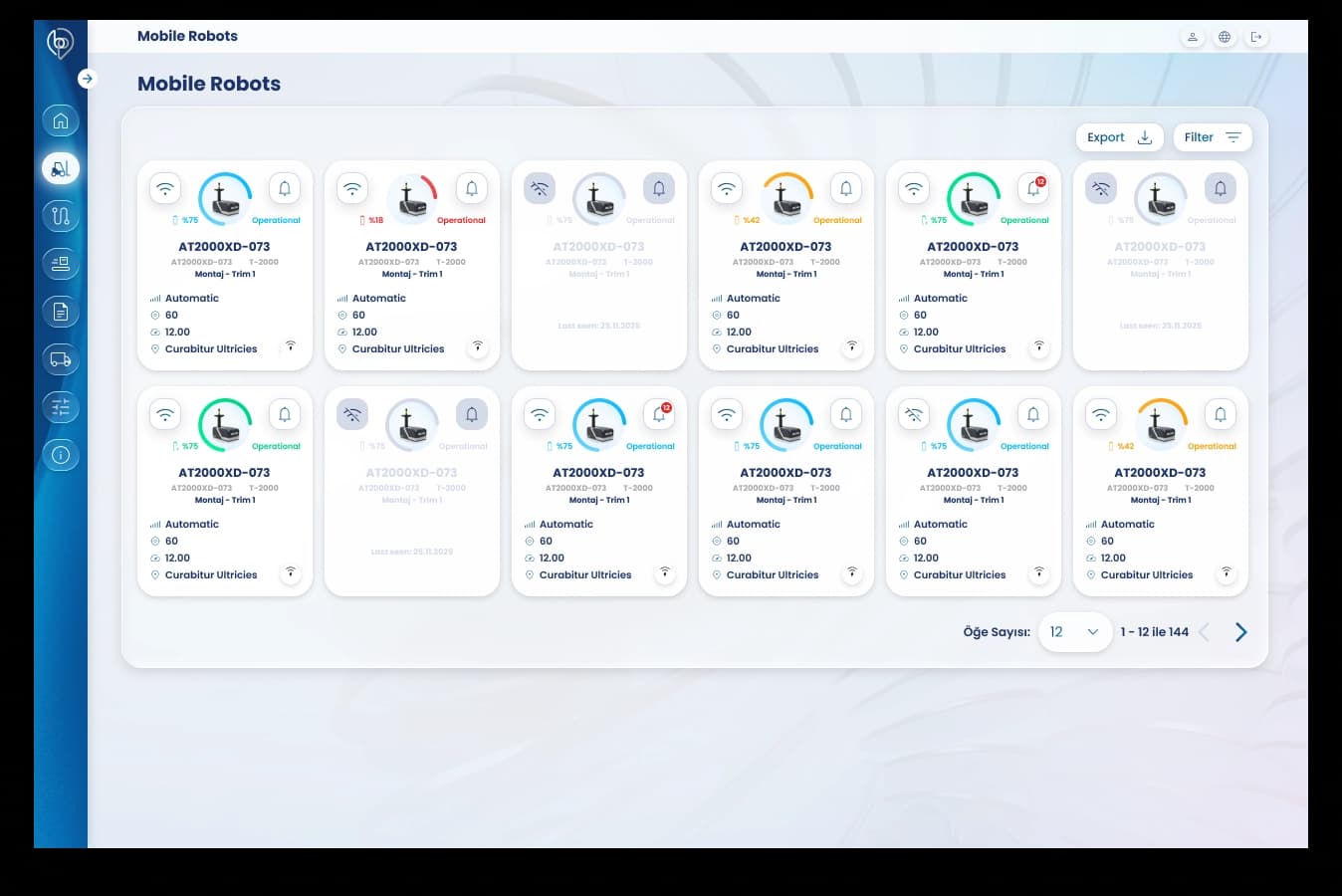
Task: Open the user profile icon
Action: (1192, 37)
